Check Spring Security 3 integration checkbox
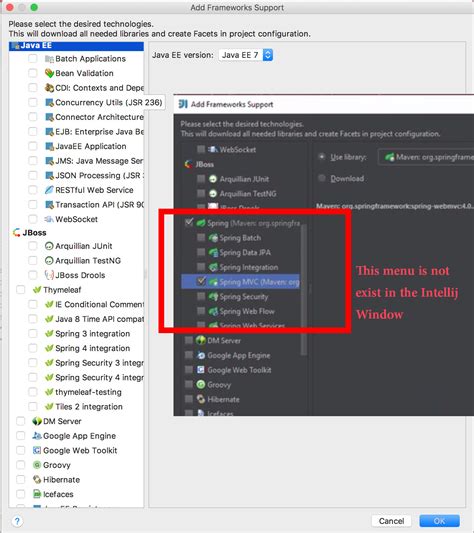Viewport: 474px width, 533px height. pyautogui.click(x=33, y=363)
